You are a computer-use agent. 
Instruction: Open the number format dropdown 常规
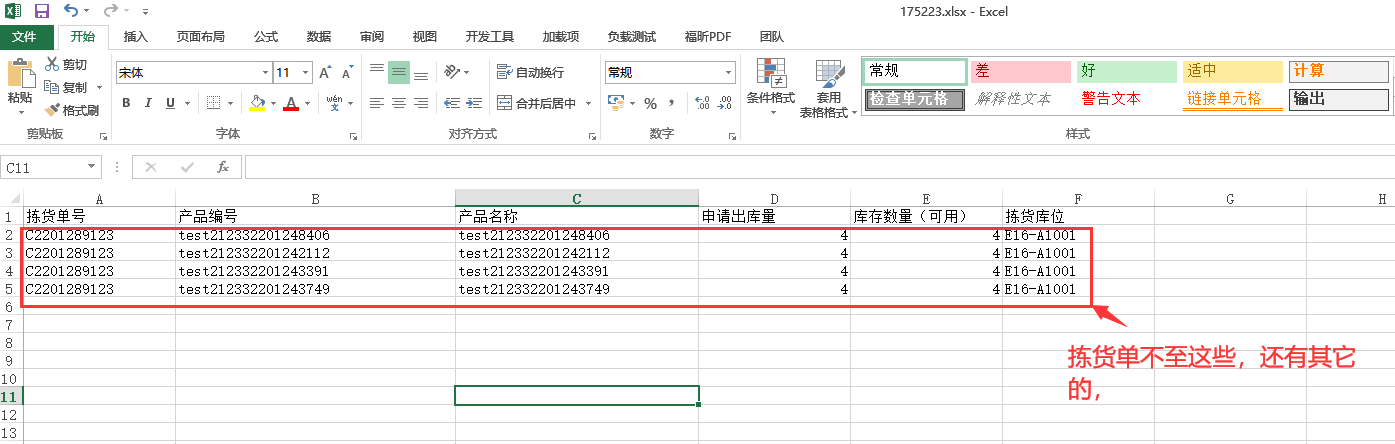pyautogui.click(x=728, y=72)
